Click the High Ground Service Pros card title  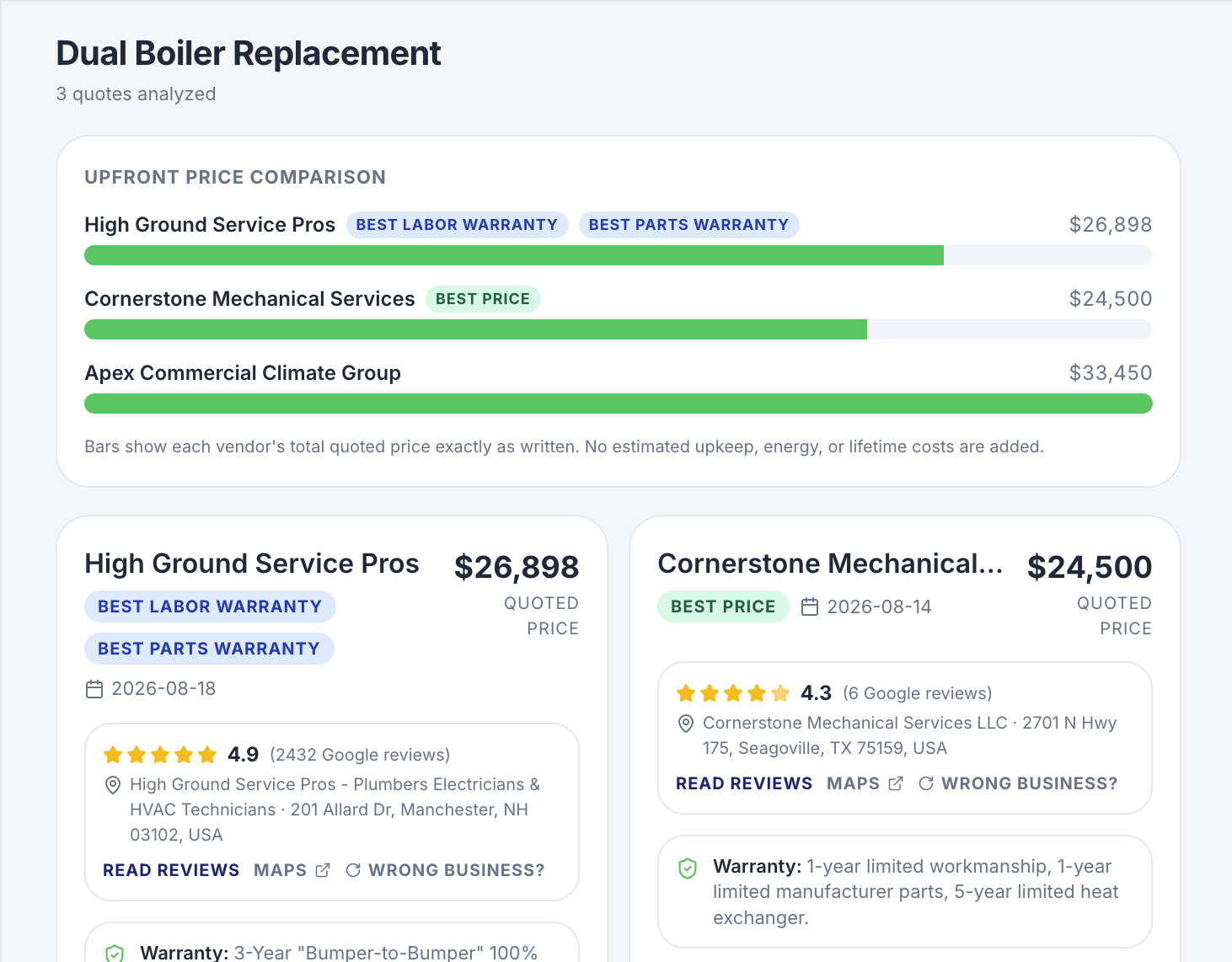pyautogui.click(x=252, y=564)
